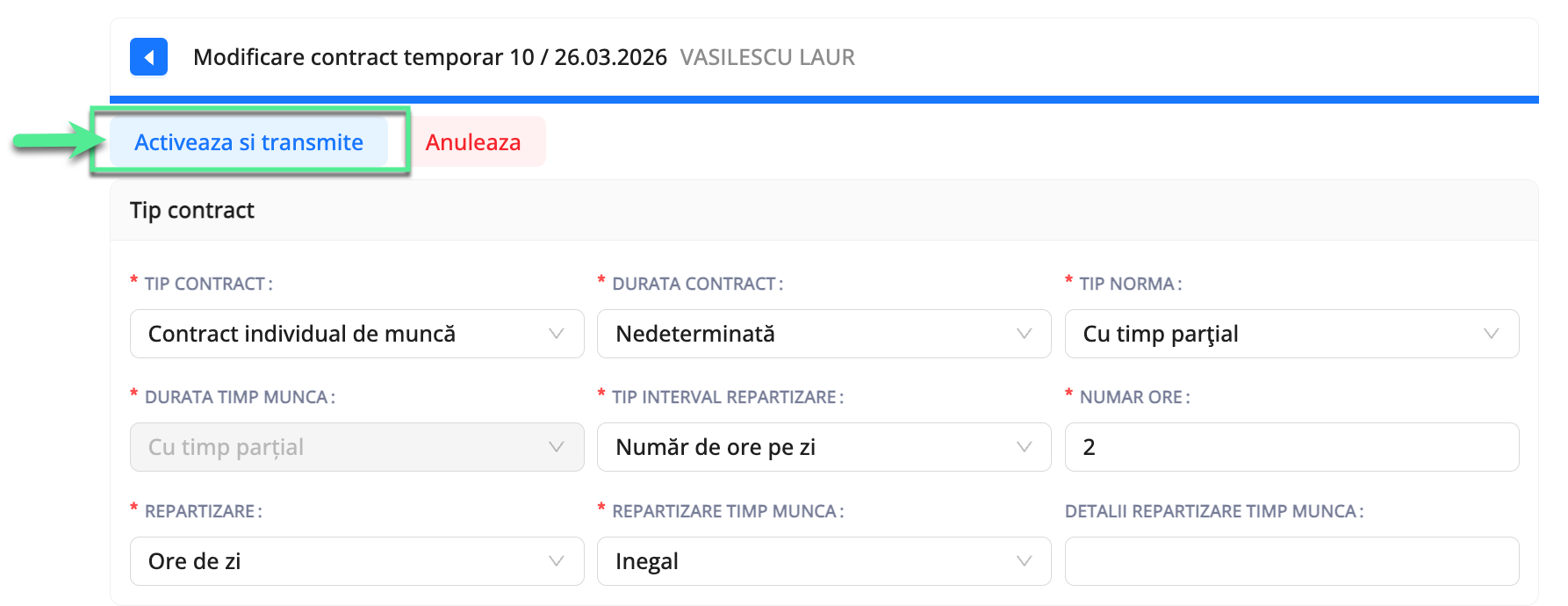The width and height of the screenshot is (1568, 606).
Task: Select the NUMAR ORE input containing 2
Action: click(x=1291, y=447)
